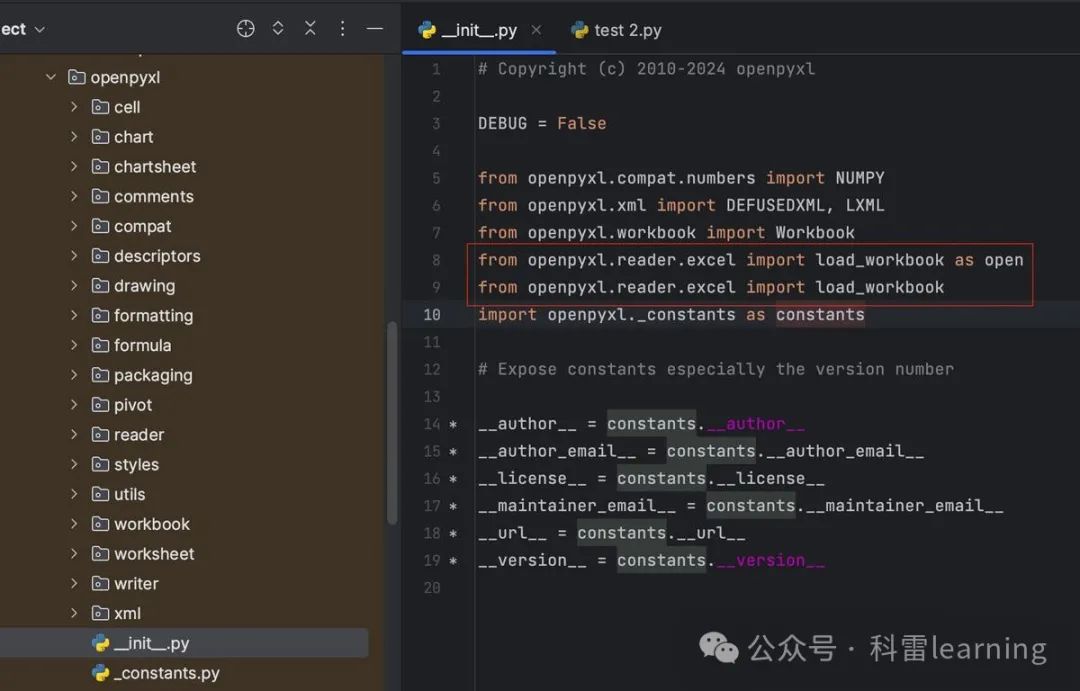Click the utils folder icon

pyautogui.click(x=100, y=493)
